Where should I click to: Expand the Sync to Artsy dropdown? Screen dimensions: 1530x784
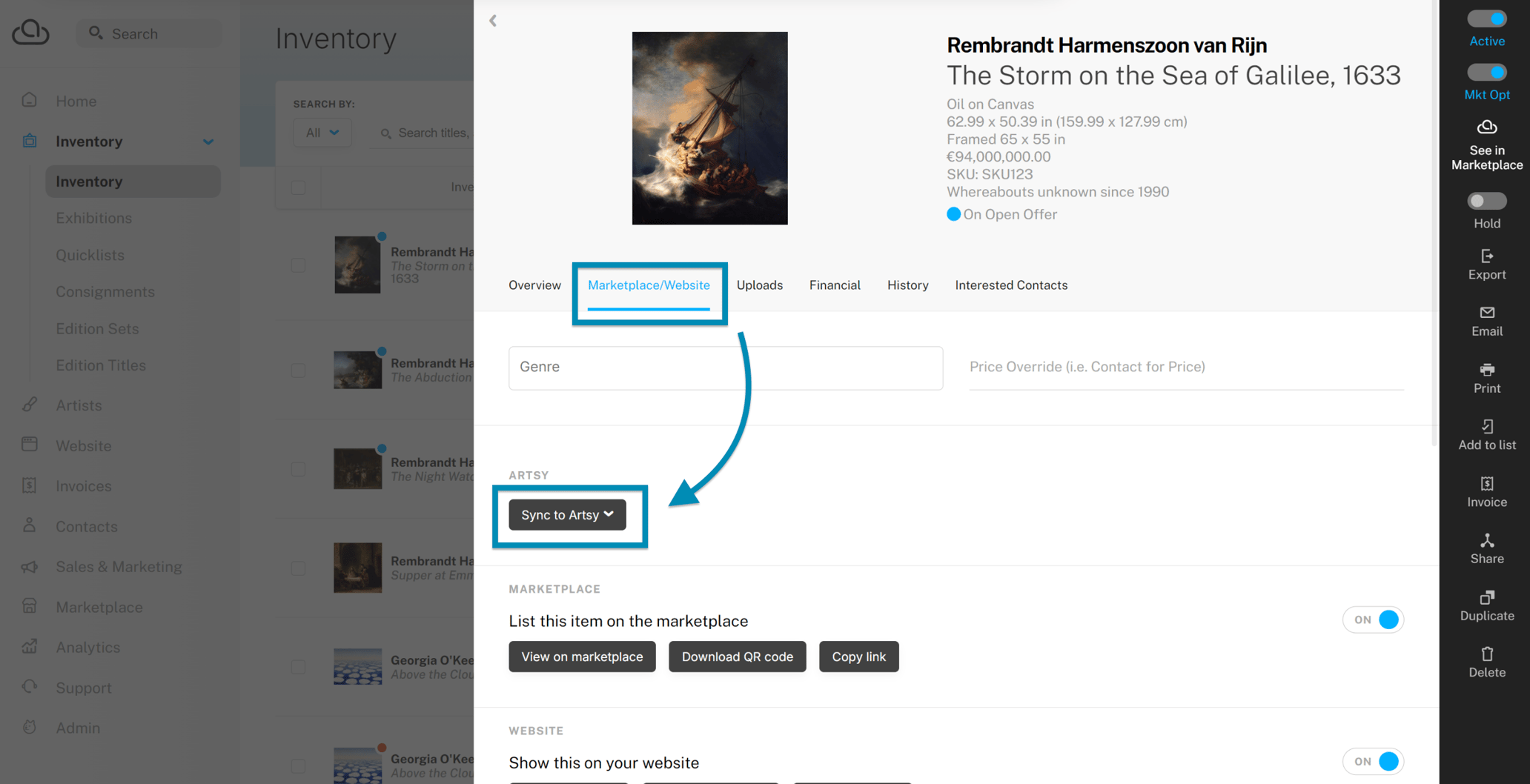click(567, 514)
